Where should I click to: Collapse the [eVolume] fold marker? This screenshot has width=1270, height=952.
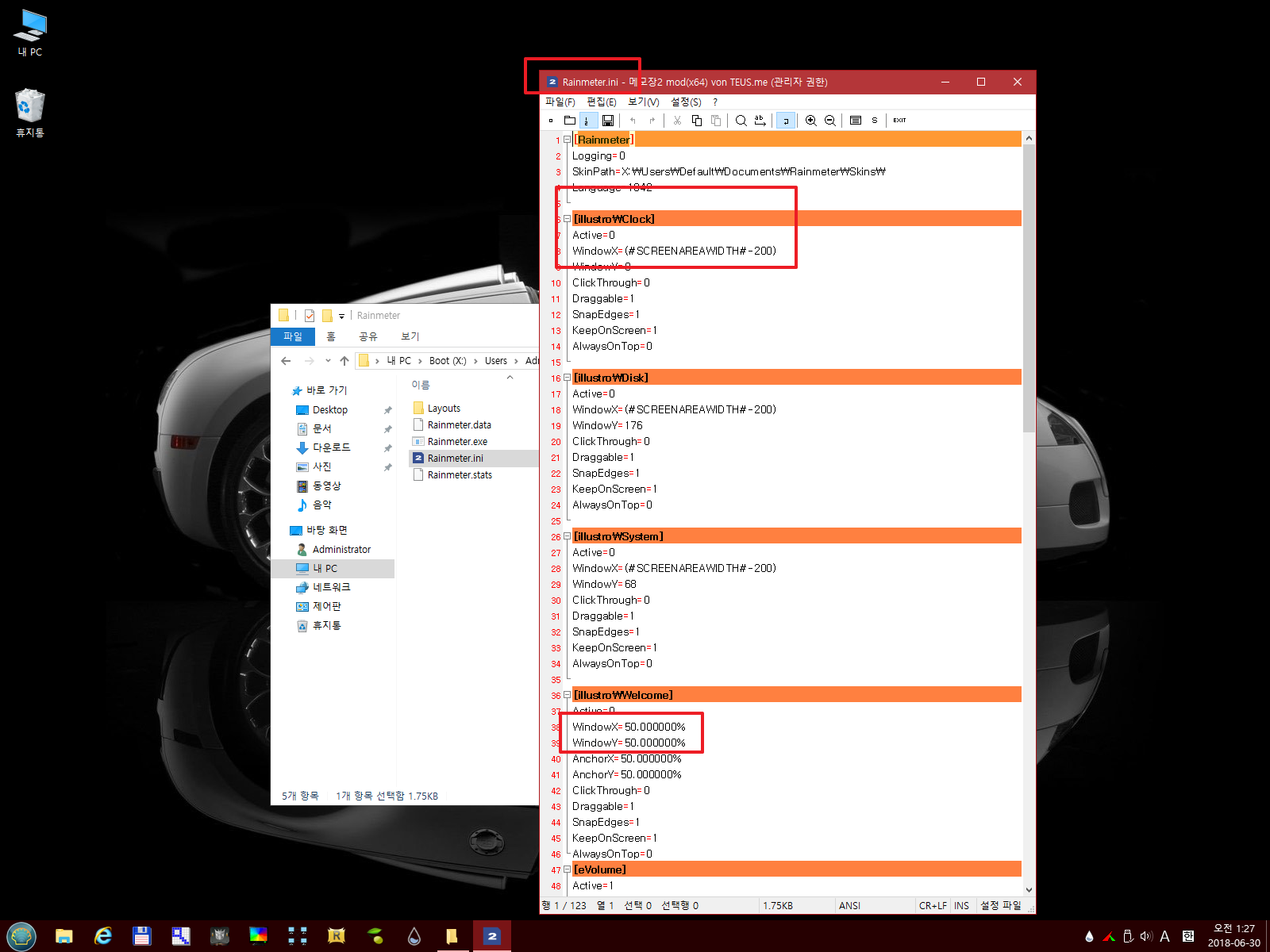[x=567, y=869]
